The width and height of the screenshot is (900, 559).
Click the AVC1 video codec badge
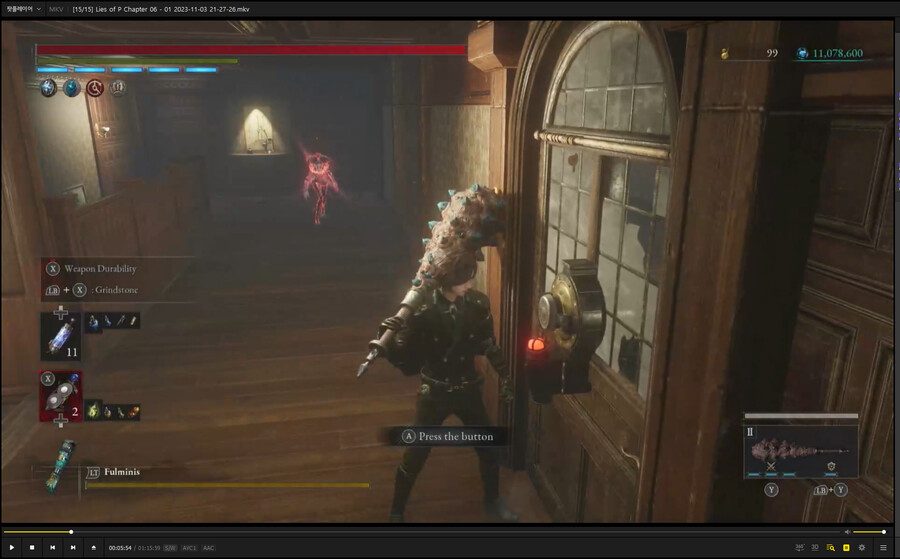189,548
